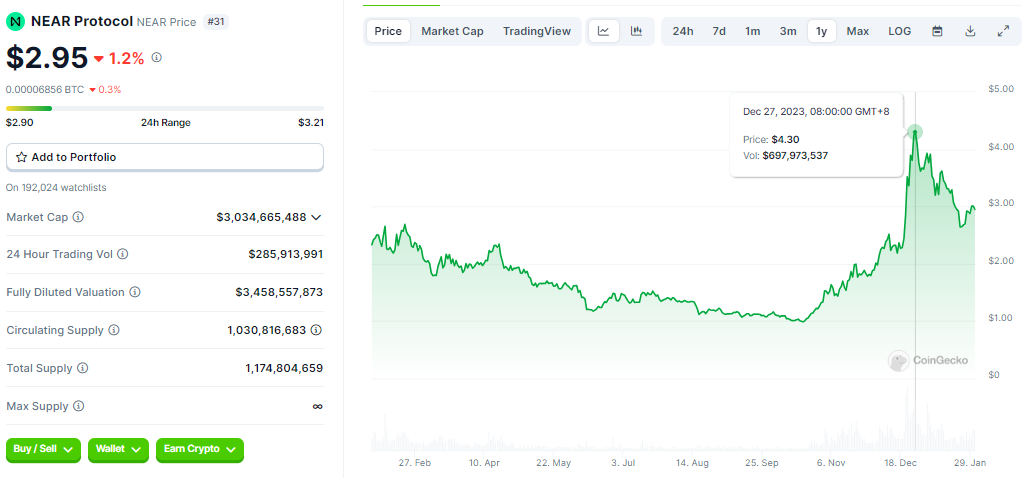Open price change info icon next to 1.2%

(x=156, y=58)
